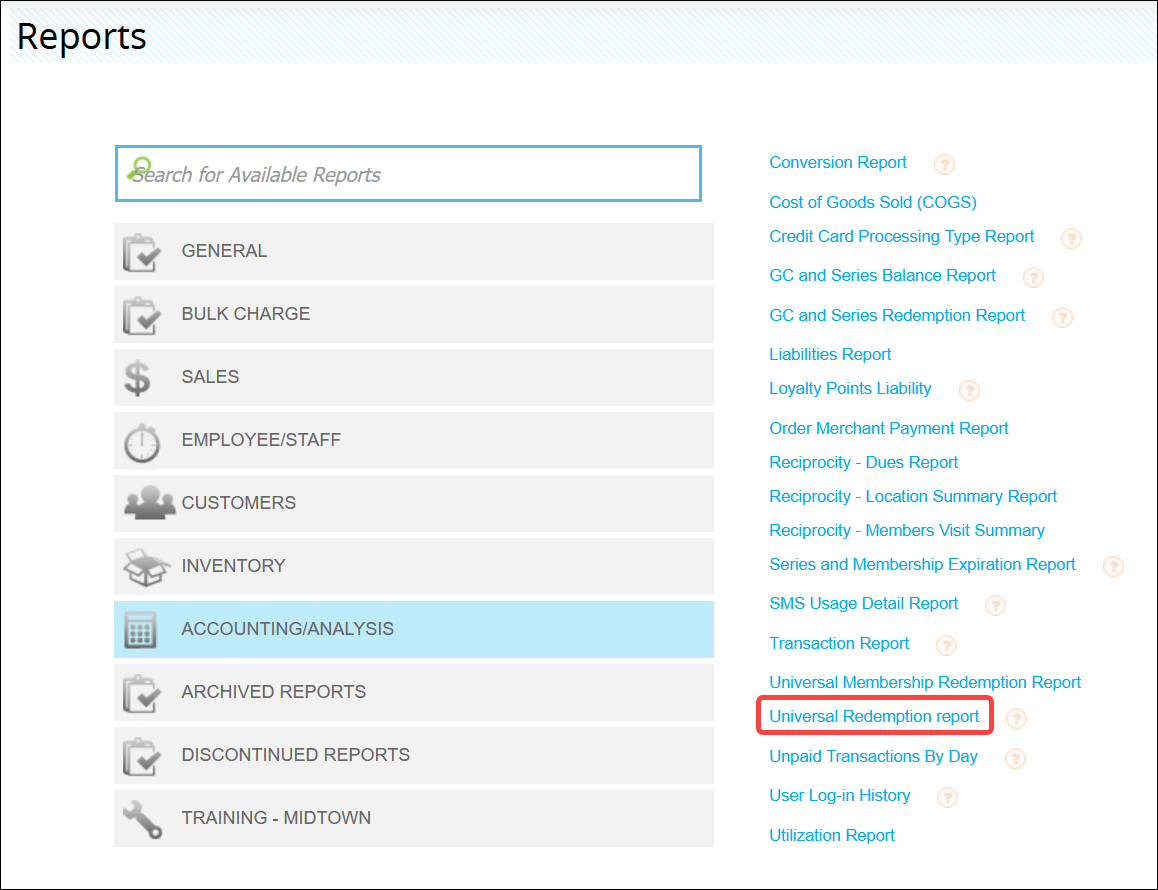Select the Employee/Staff category

click(x=414, y=440)
